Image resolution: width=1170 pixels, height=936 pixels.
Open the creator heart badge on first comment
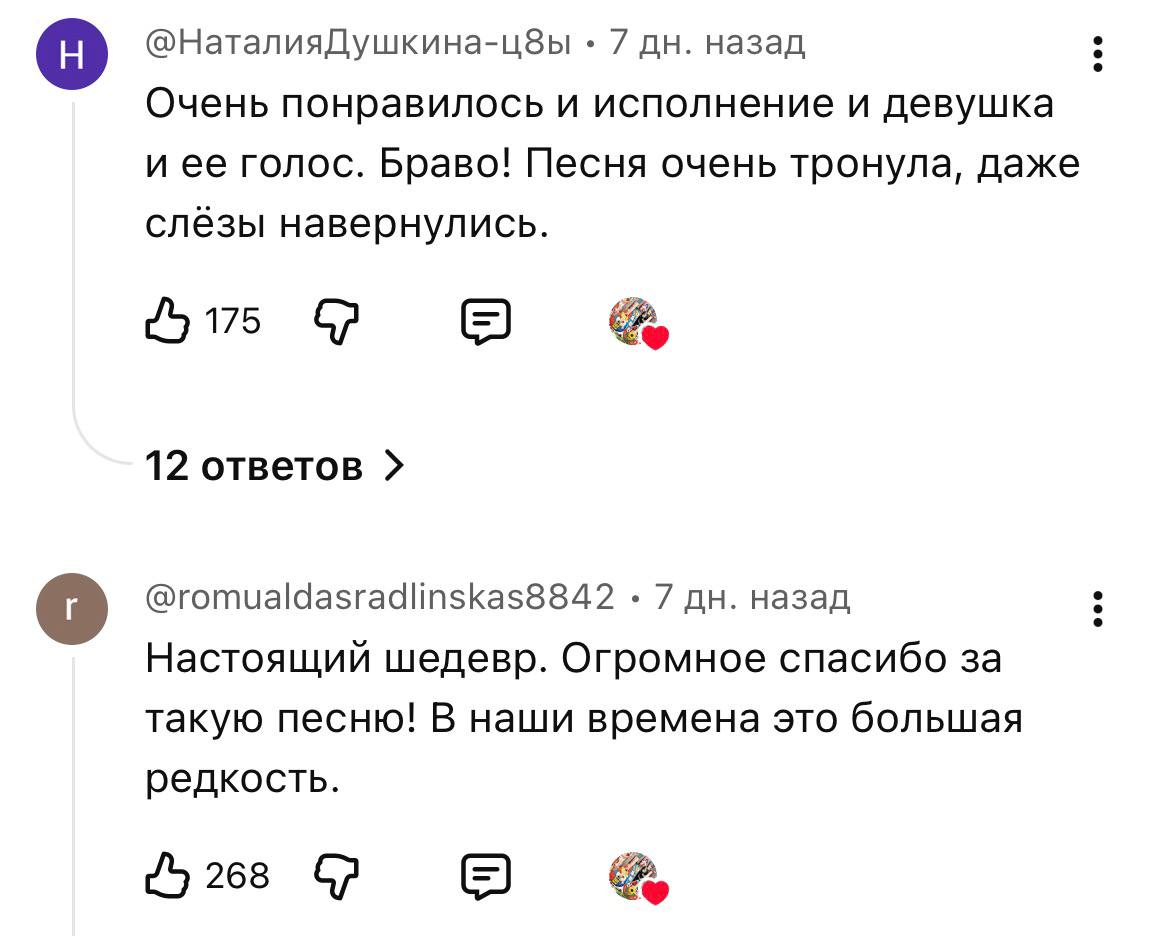click(637, 322)
